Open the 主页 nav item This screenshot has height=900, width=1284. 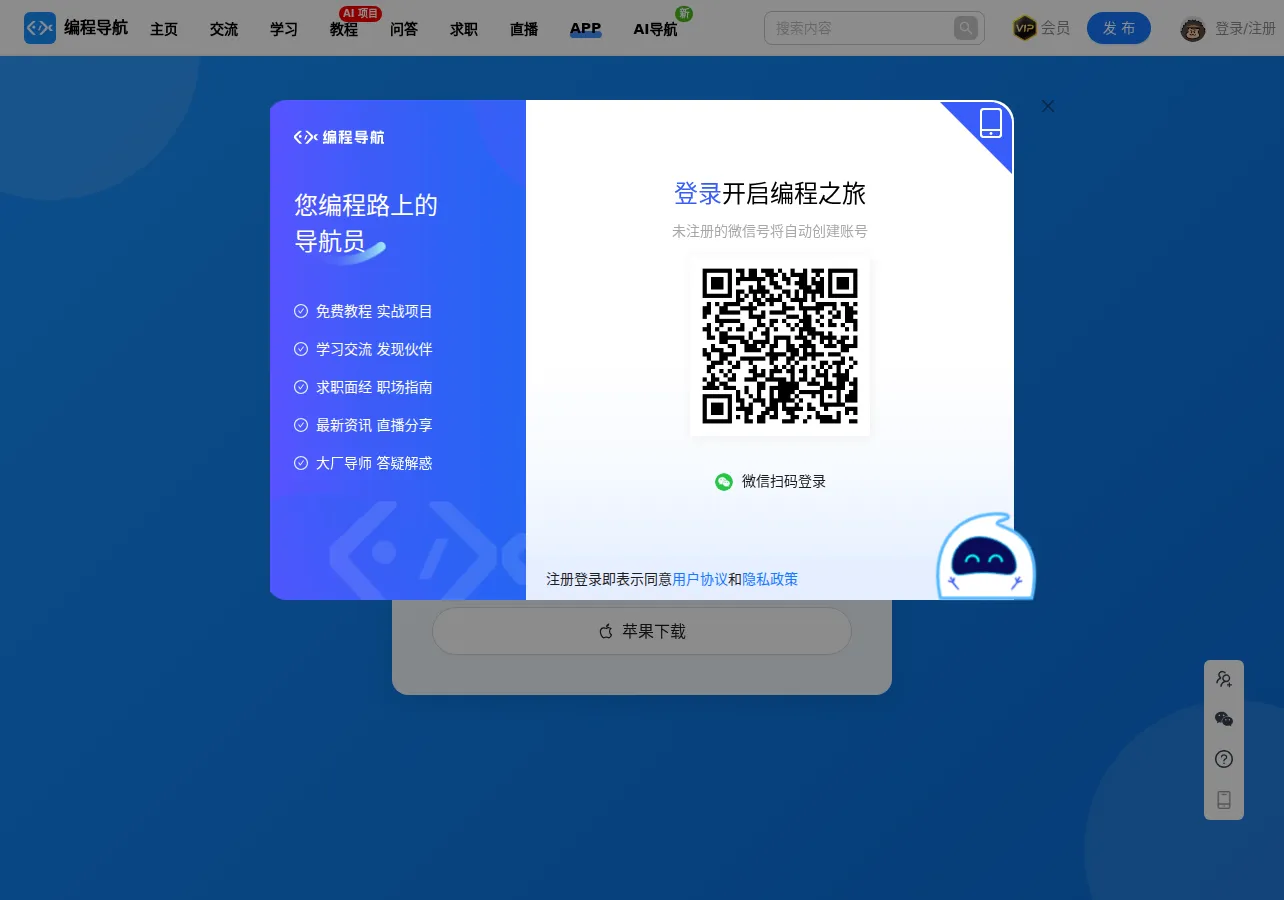click(164, 29)
